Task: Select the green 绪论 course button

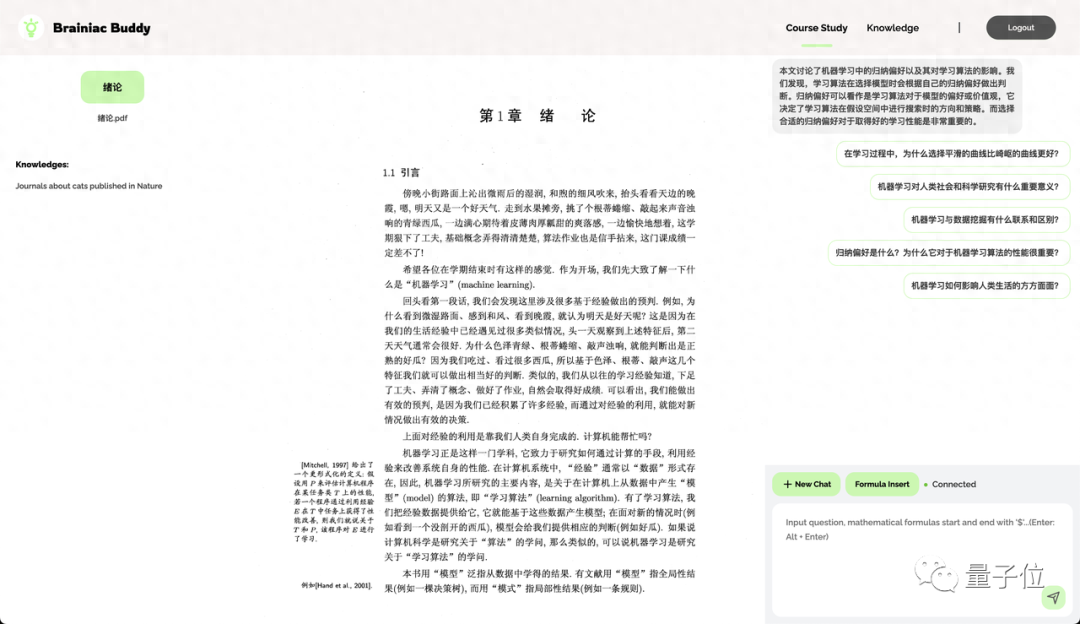Action: pos(112,87)
